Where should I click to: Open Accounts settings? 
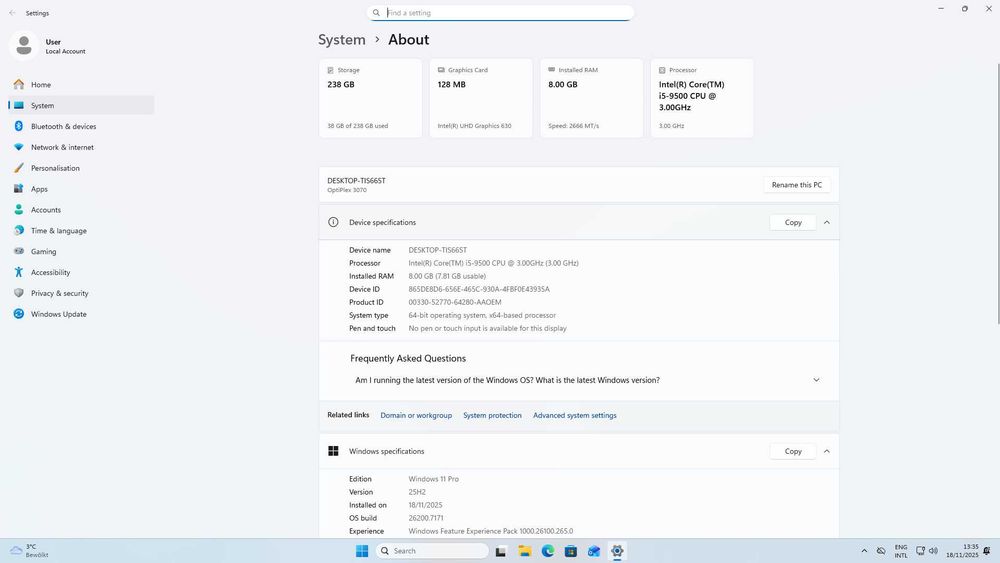click(81, 210)
